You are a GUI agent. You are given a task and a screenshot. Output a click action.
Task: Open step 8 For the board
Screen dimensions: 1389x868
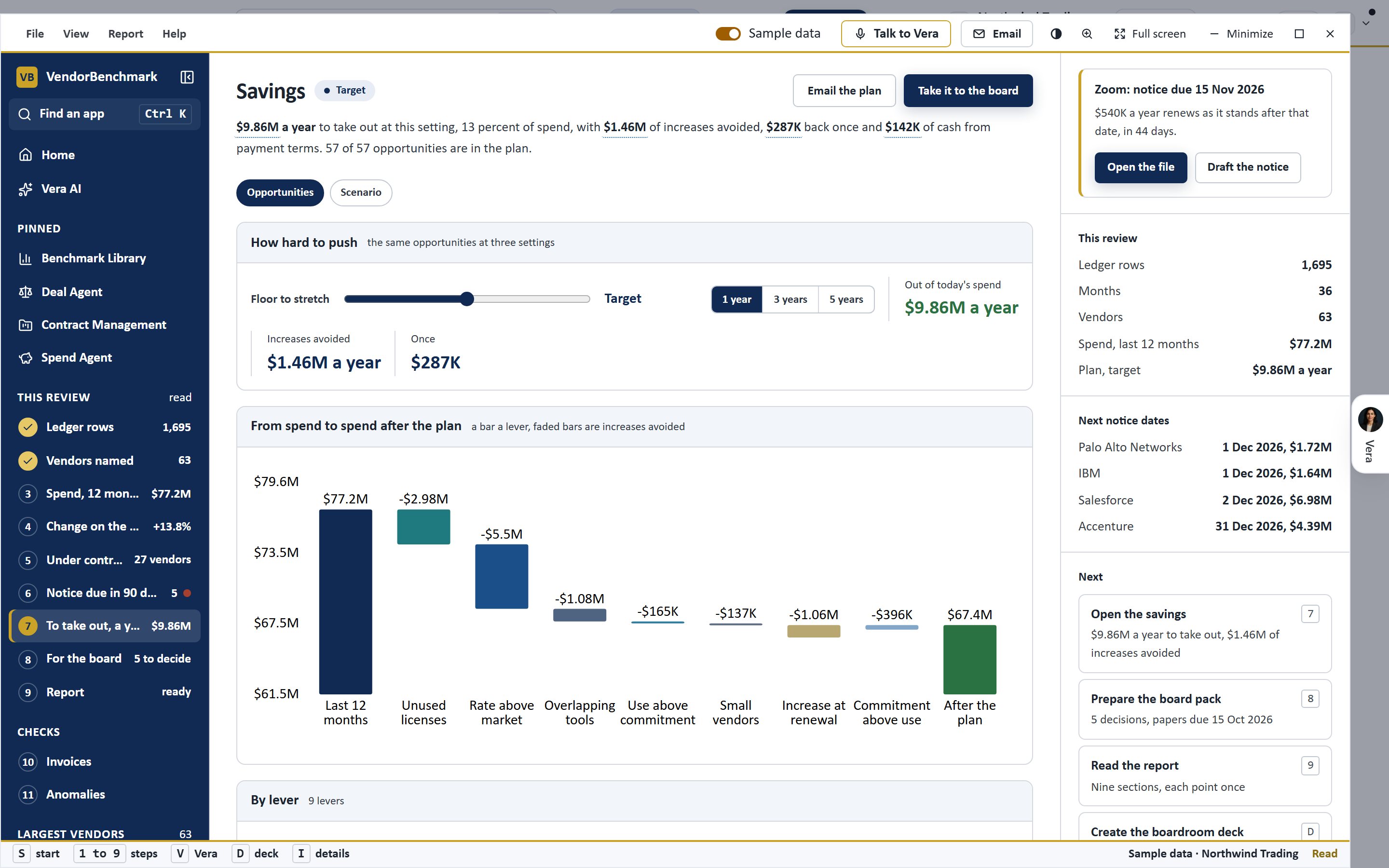[105, 659]
